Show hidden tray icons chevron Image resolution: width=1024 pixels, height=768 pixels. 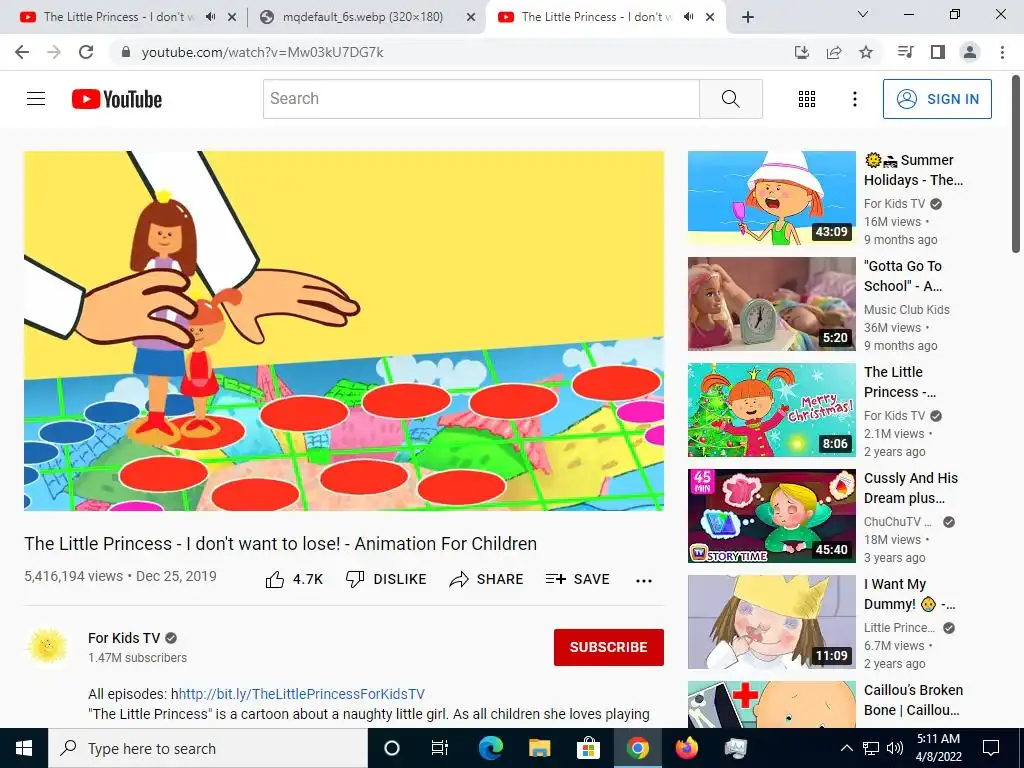click(846, 748)
